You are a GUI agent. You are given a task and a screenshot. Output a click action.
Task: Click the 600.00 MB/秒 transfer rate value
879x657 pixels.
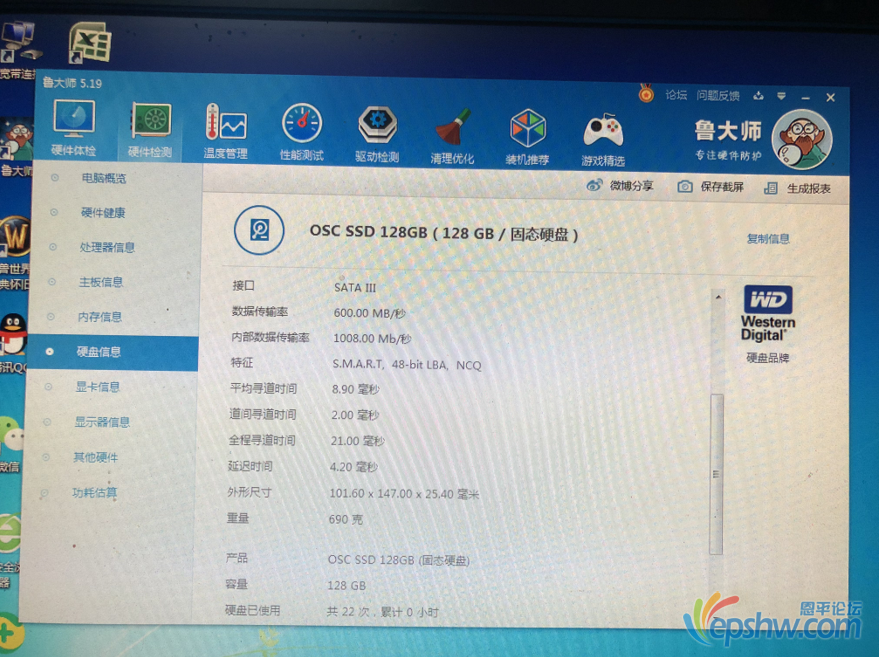369,313
